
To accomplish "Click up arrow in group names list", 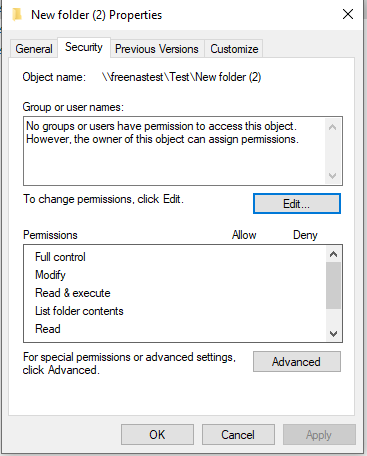I will (x=332, y=127).
